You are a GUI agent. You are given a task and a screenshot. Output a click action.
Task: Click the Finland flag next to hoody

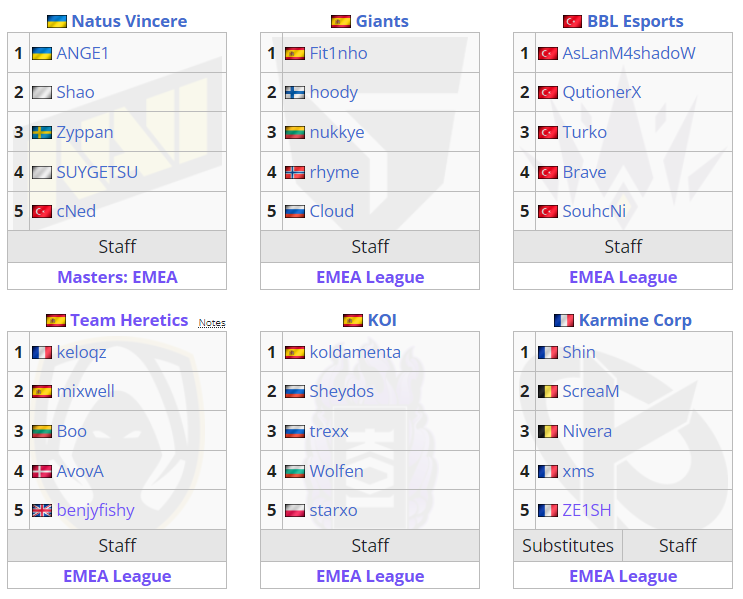coord(295,92)
